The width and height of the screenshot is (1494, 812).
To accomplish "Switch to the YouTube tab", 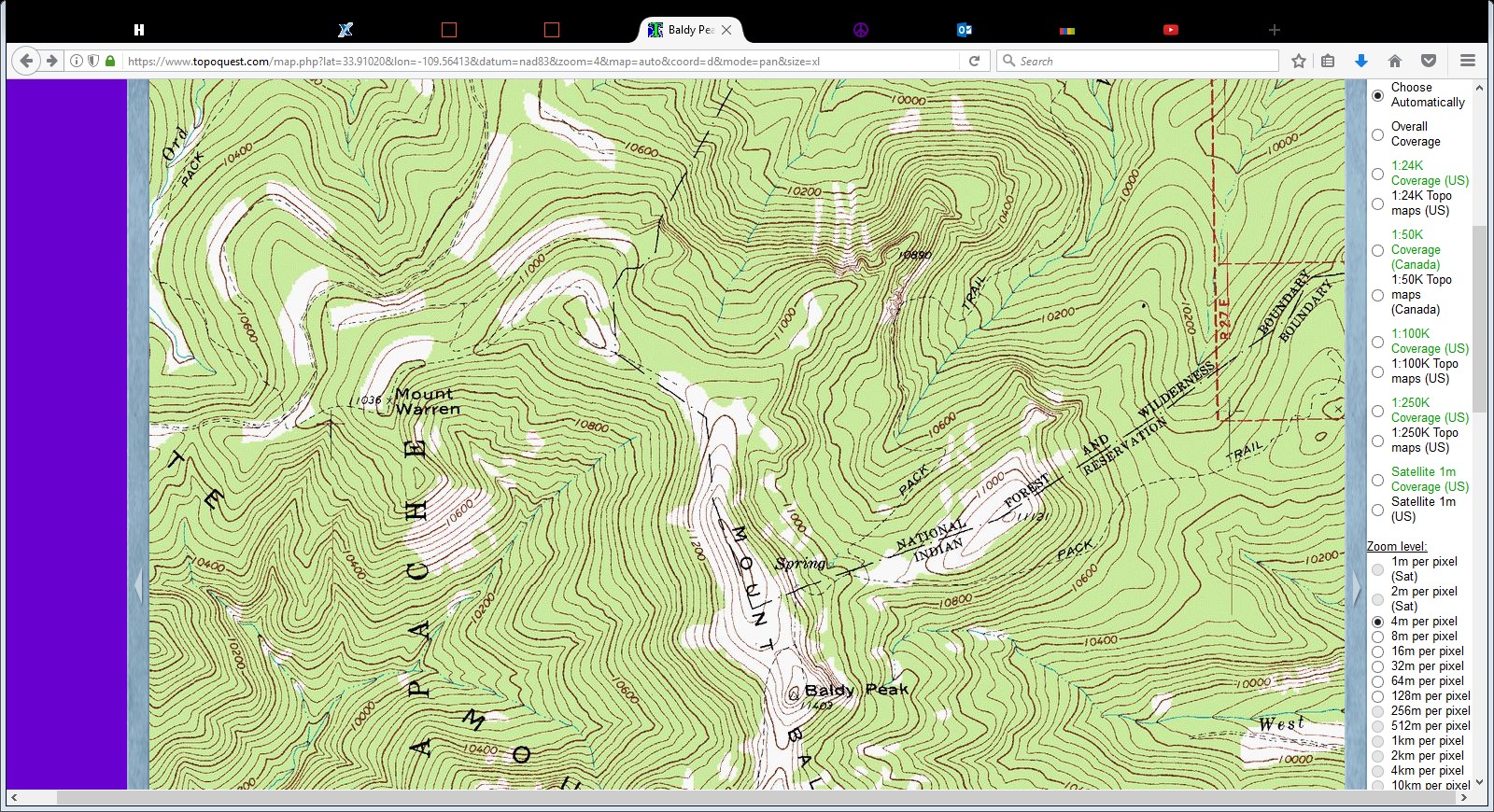I will pos(1170,30).
